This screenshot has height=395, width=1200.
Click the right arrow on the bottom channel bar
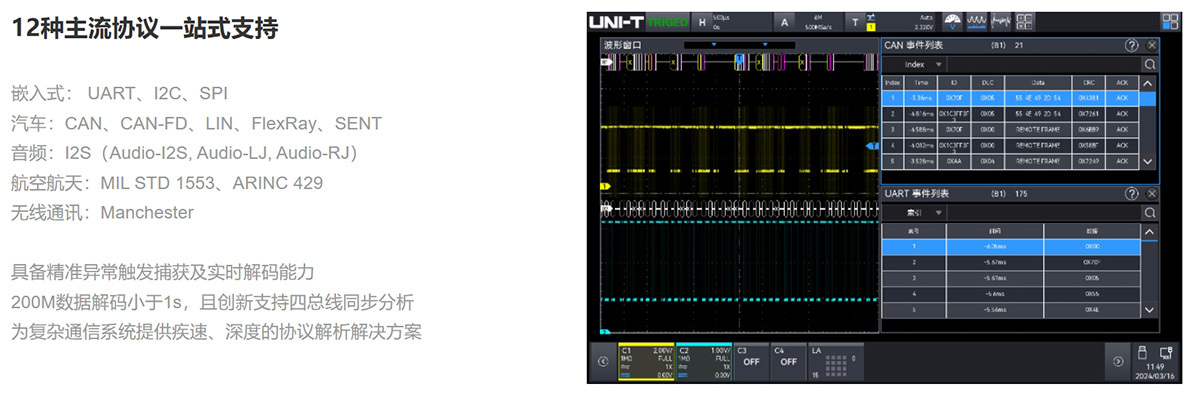click(1119, 362)
